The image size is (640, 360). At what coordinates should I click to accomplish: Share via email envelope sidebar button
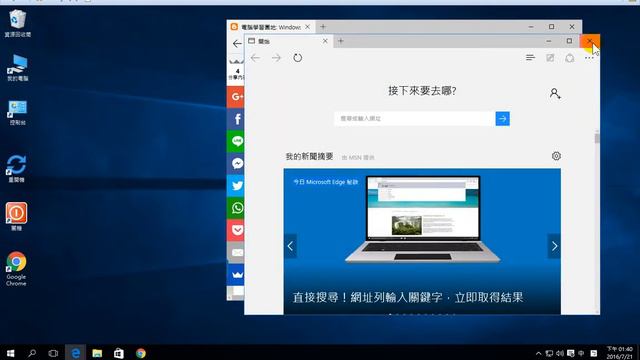click(236, 253)
